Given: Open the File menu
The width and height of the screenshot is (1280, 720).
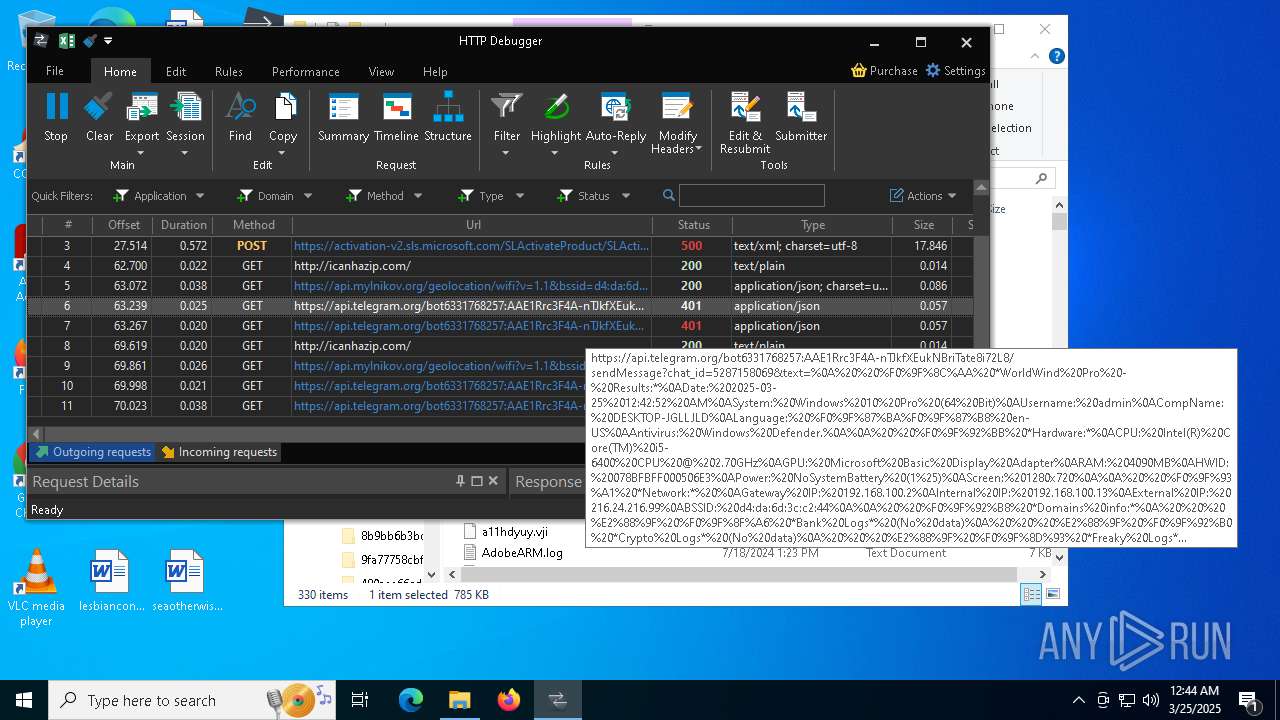Looking at the screenshot, I should coord(55,71).
